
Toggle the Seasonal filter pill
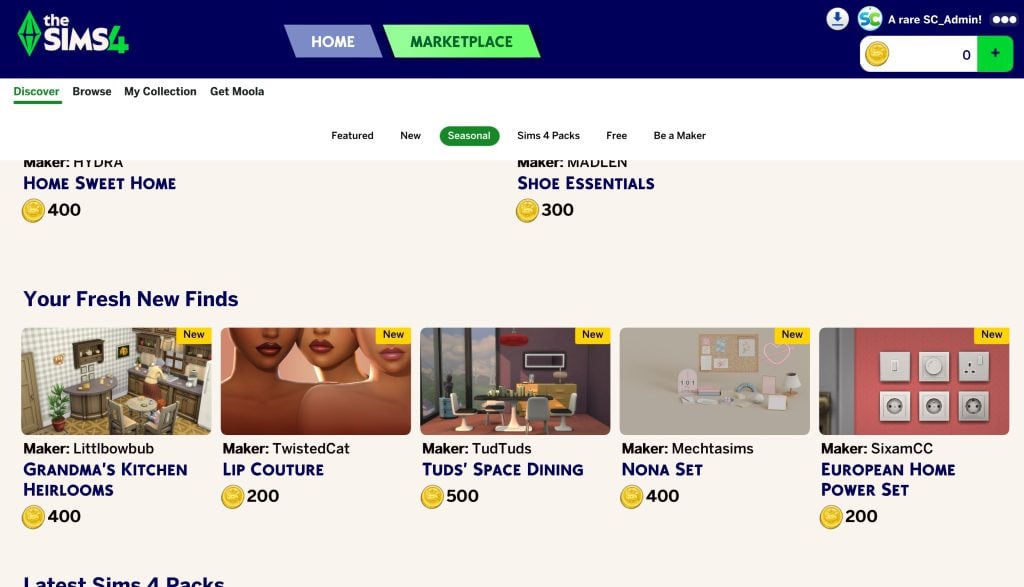(469, 135)
